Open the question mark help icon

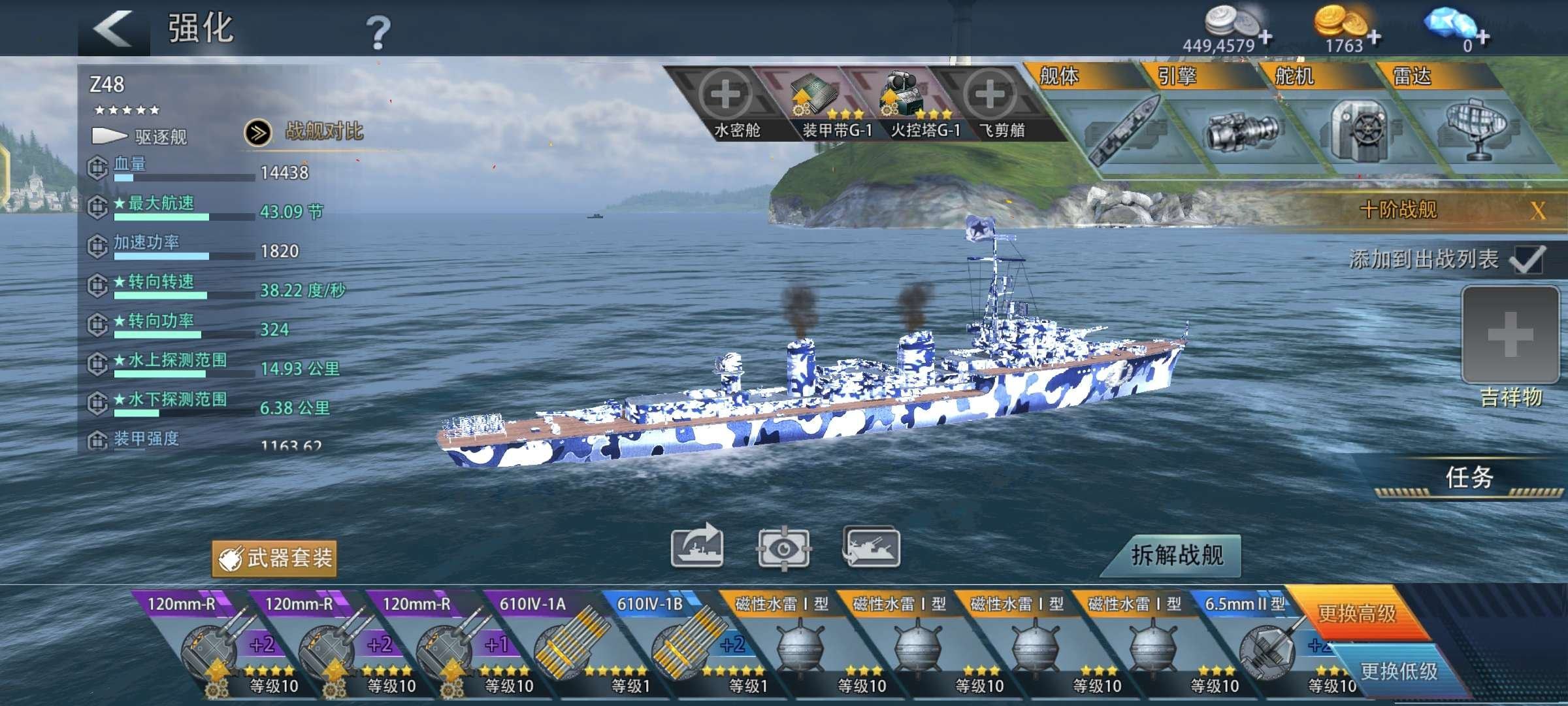[x=378, y=33]
